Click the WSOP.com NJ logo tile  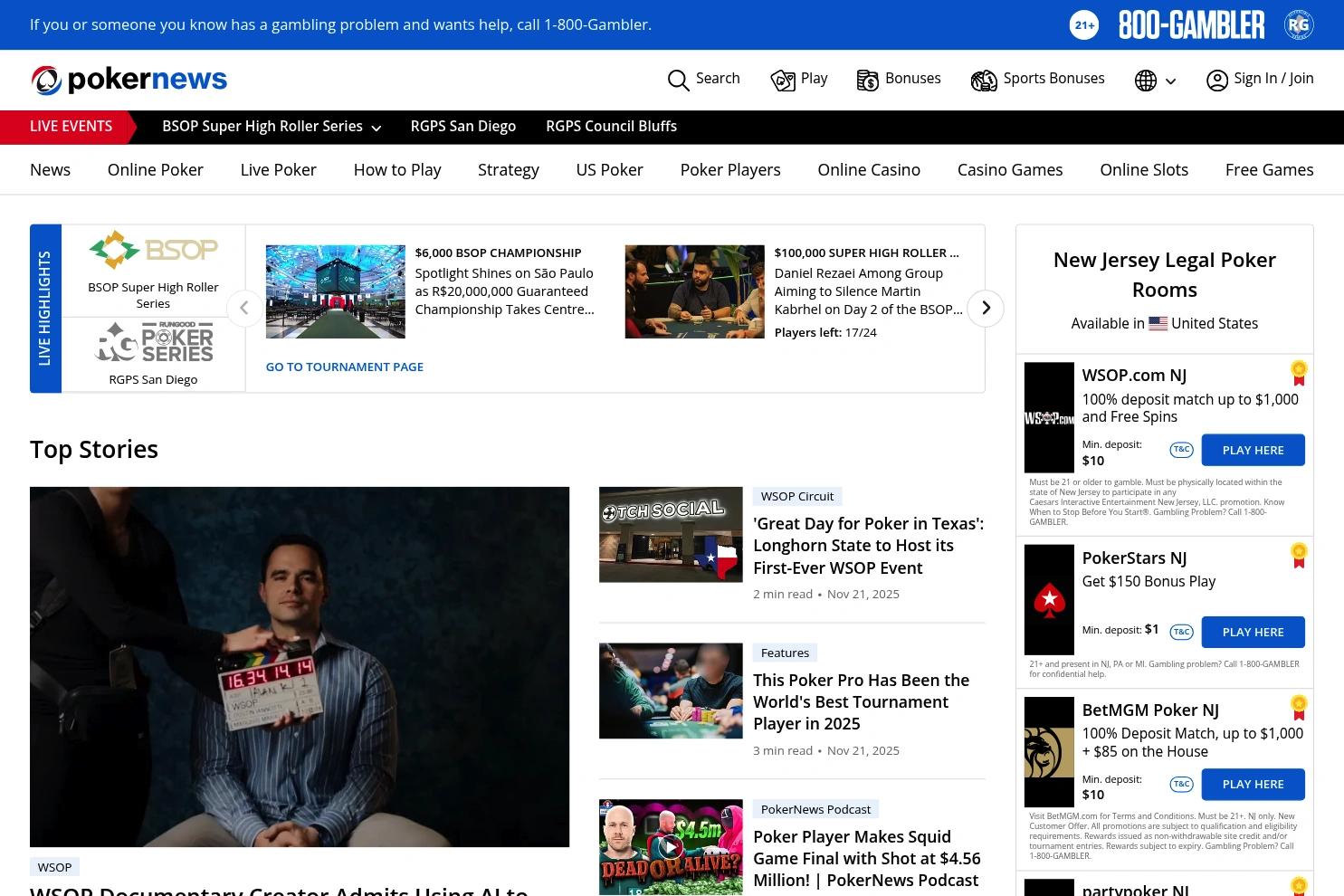(x=1049, y=417)
